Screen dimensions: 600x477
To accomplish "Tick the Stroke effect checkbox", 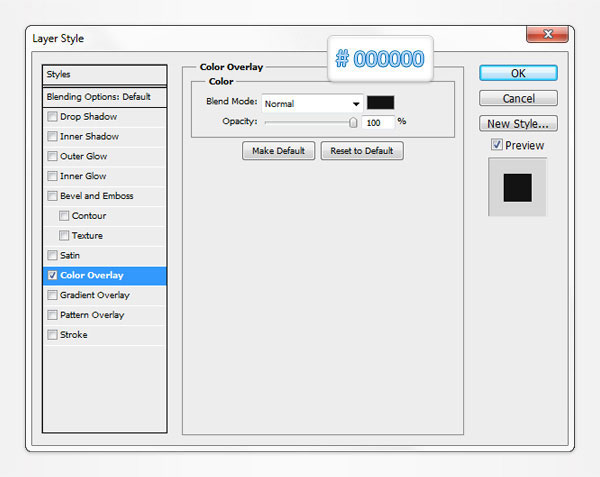I will (52, 335).
